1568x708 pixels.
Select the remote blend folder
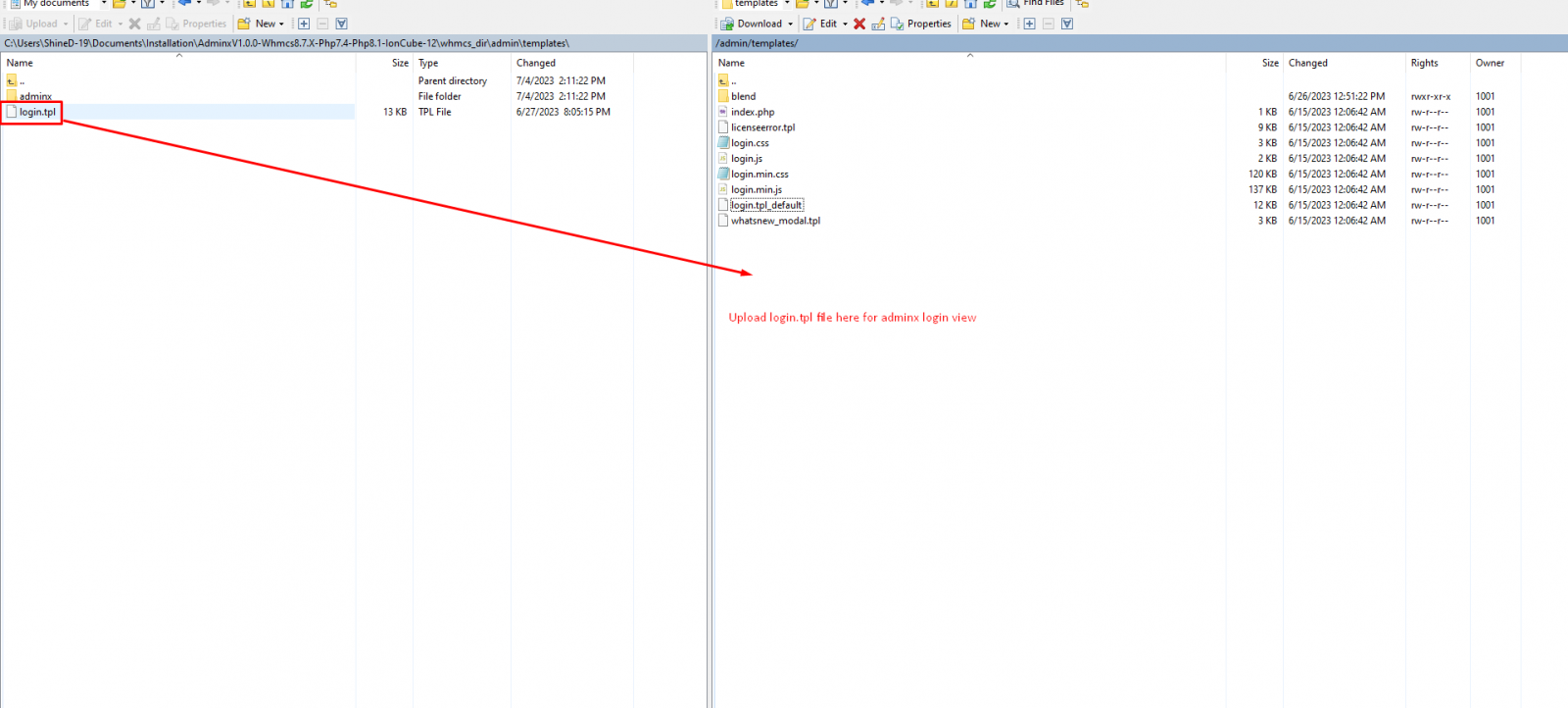pyautogui.click(x=743, y=96)
